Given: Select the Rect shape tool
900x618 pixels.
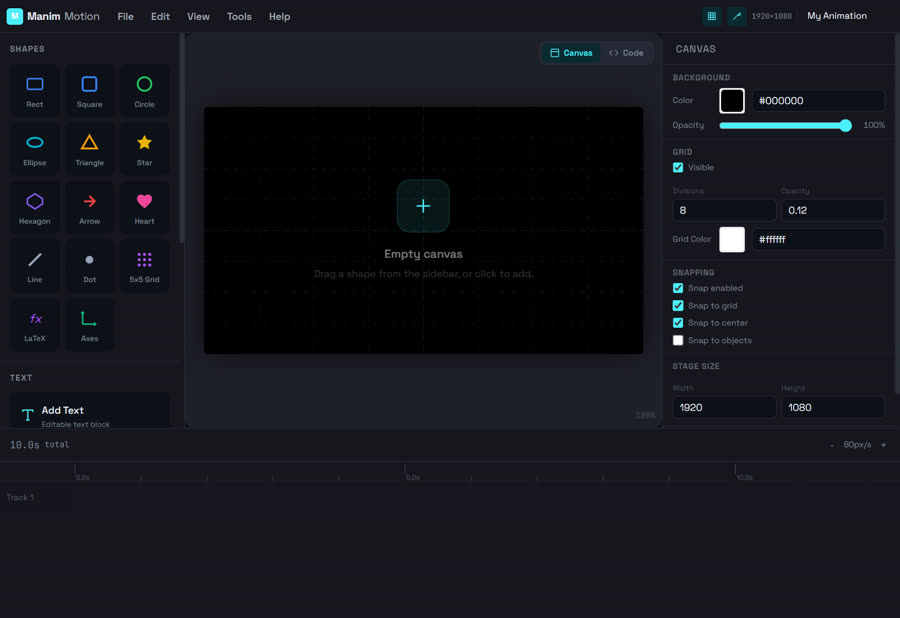Looking at the screenshot, I should tap(34, 91).
